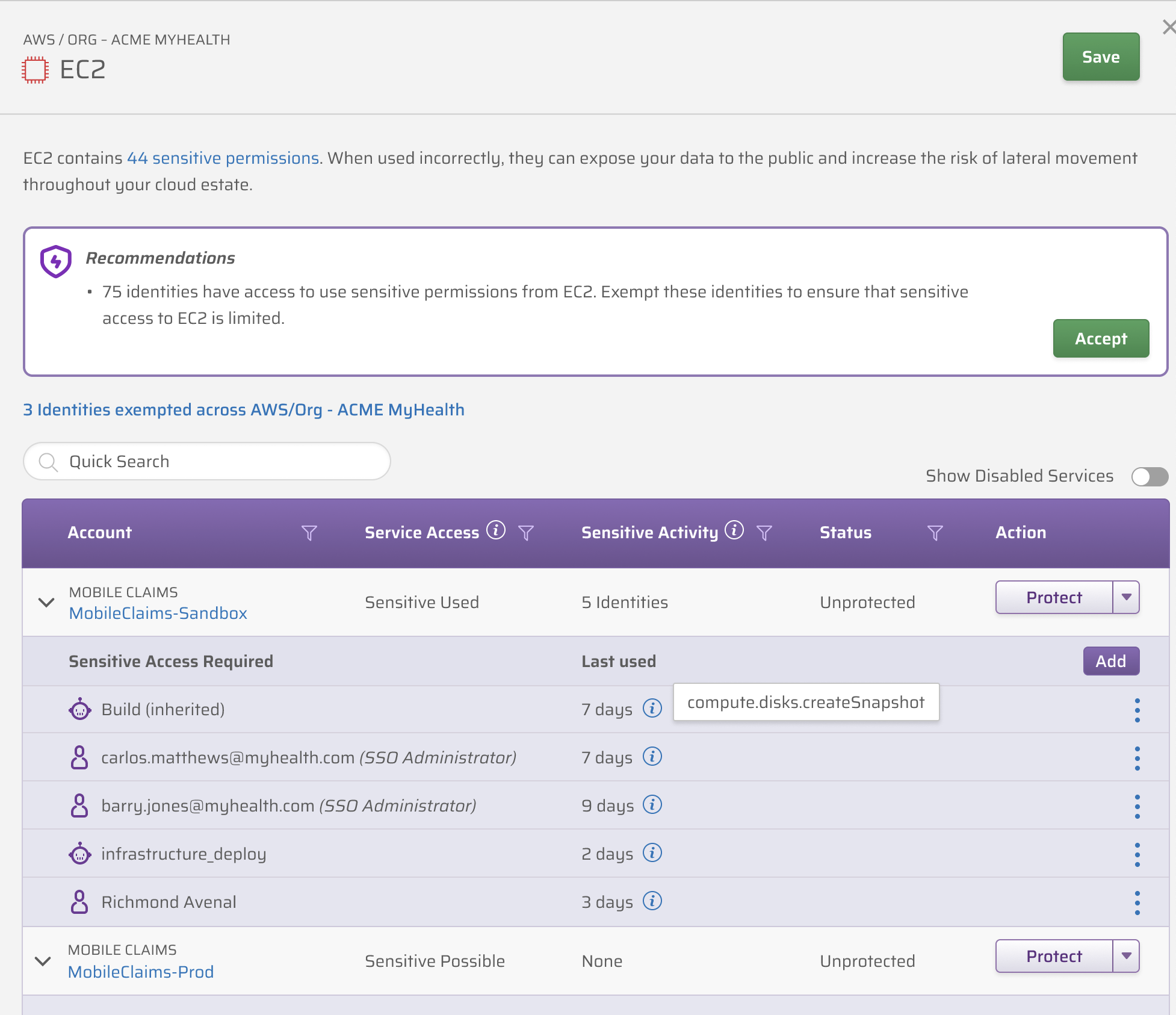
Task: Click Unprotected status for MobileClaims-Sandbox
Action: click(867, 602)
